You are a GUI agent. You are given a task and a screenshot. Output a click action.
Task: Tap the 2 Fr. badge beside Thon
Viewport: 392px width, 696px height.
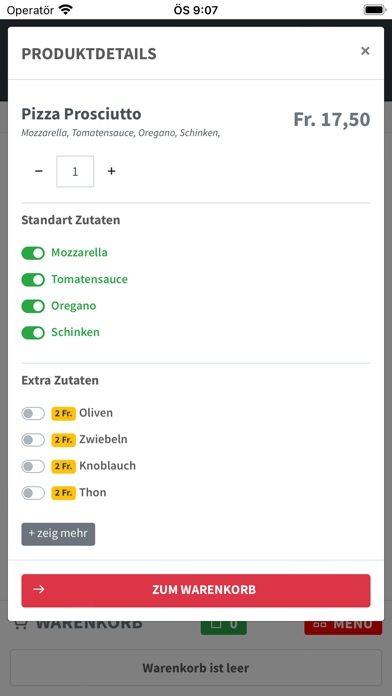[x=63, y=493]
